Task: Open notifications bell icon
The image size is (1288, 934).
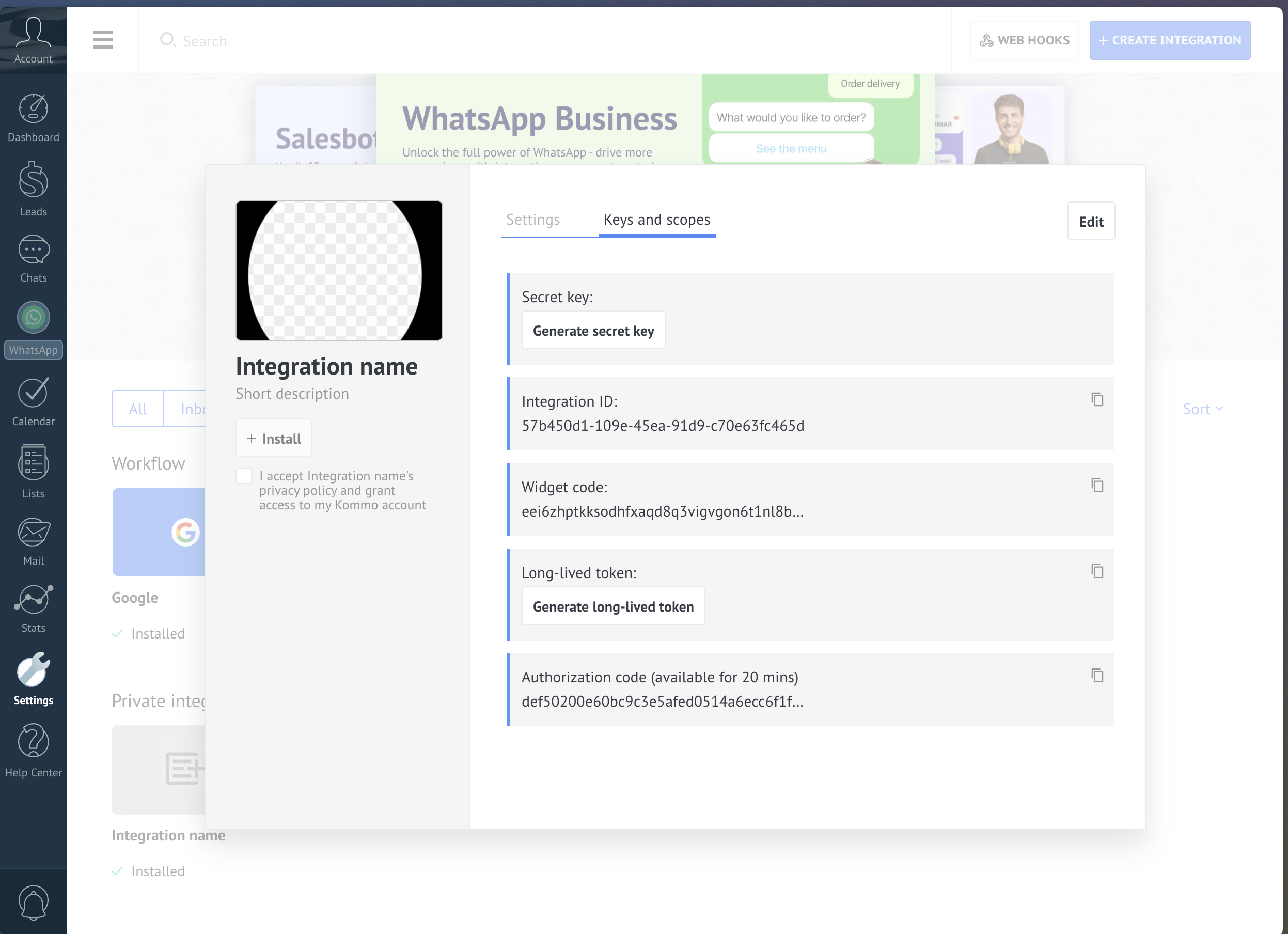Action: (x=33, y=902)
